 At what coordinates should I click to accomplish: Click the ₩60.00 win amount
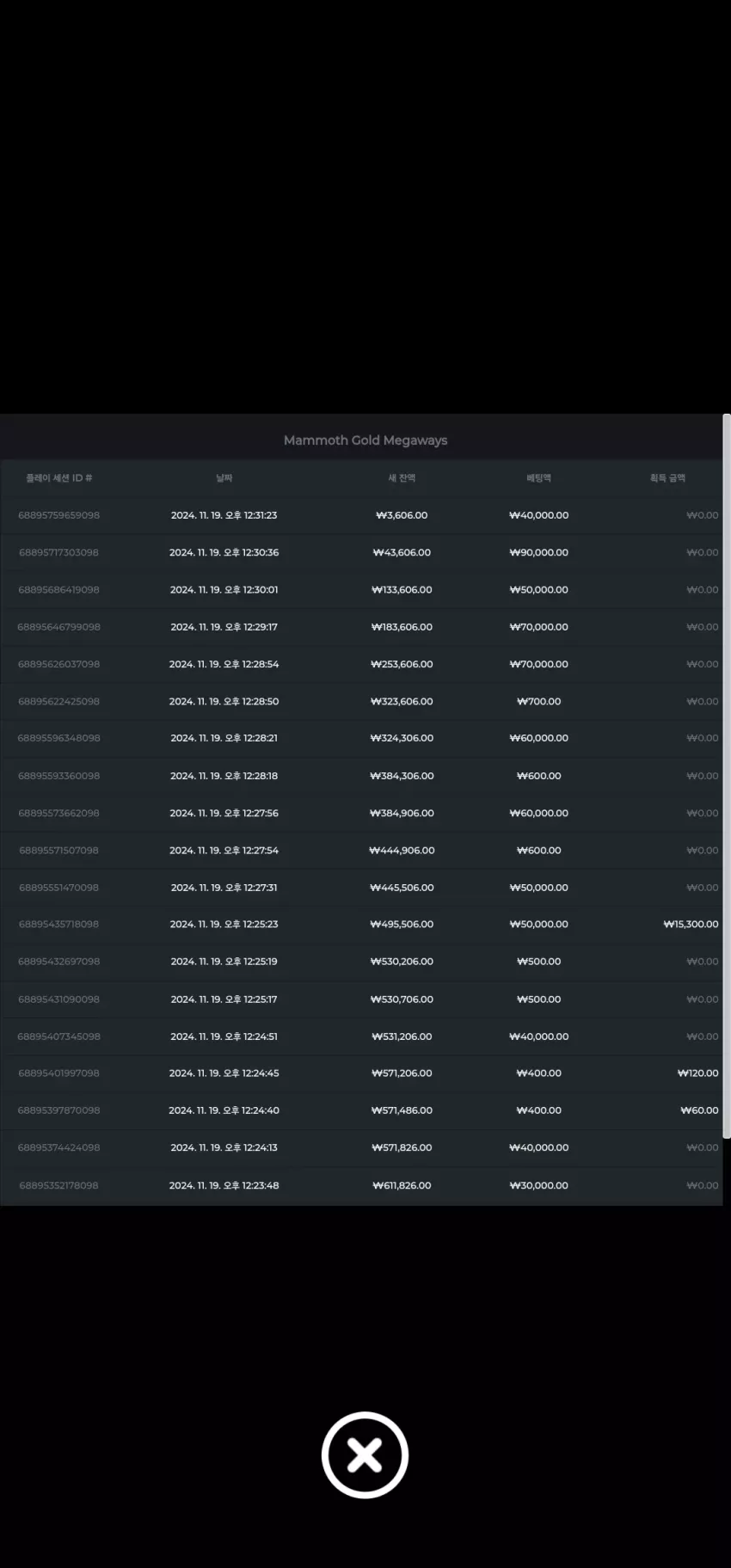click(699, 1110)
